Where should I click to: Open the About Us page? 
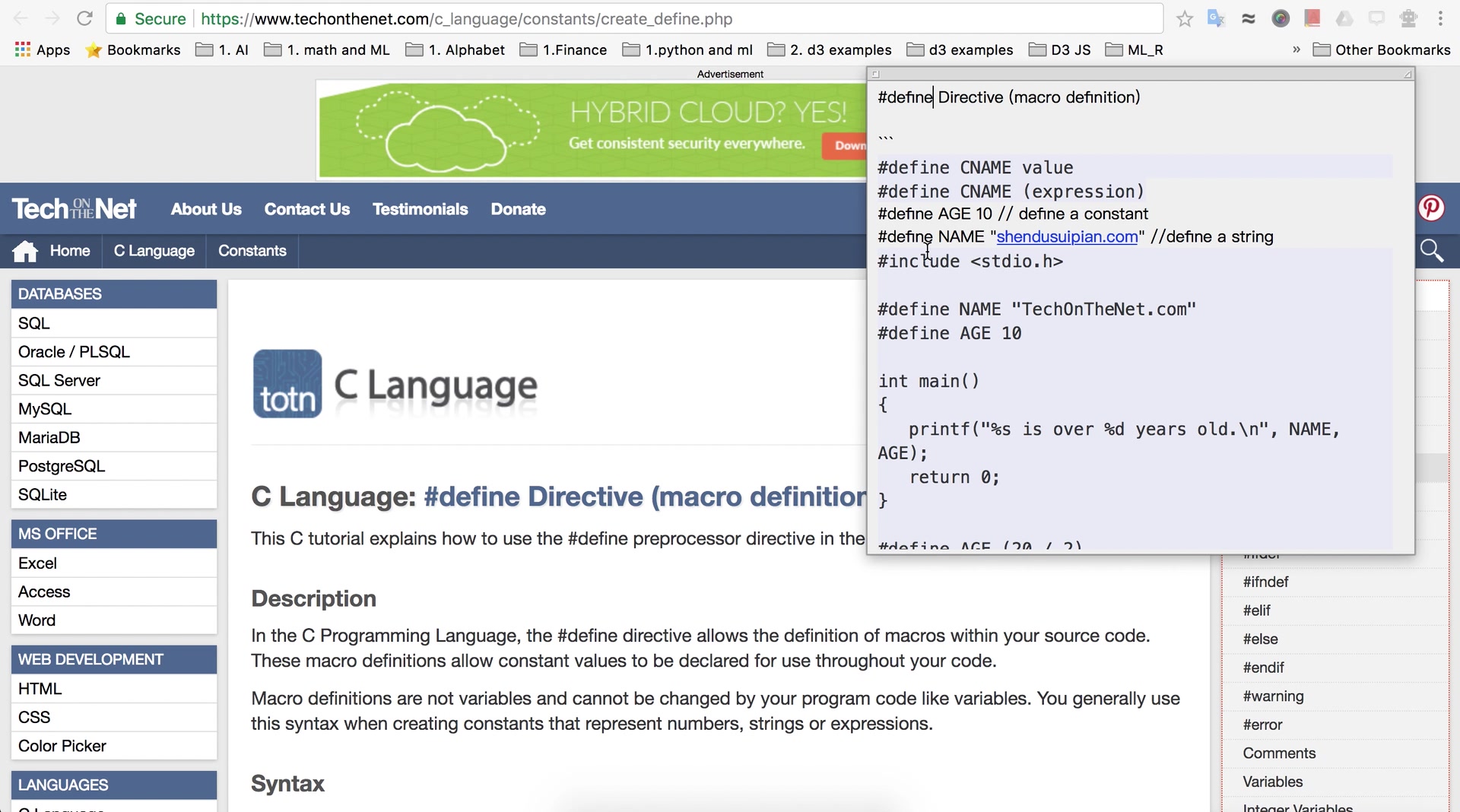(x=206, y=209)
